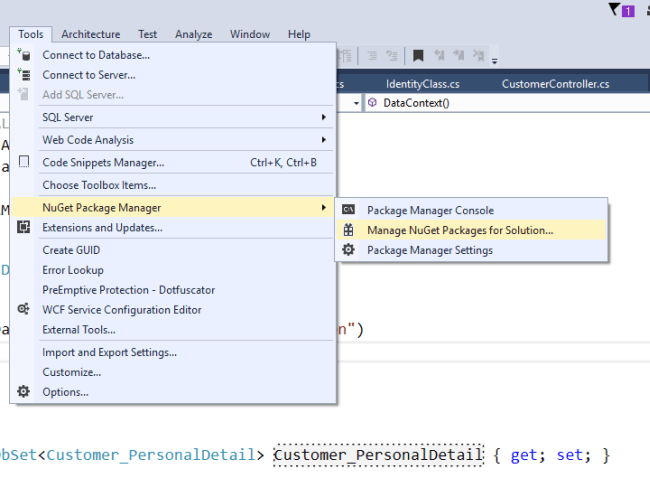Switch to the CustomerController.cs tab
The height and width of the screenshot is (497, 650).
(x=555, y=84)
